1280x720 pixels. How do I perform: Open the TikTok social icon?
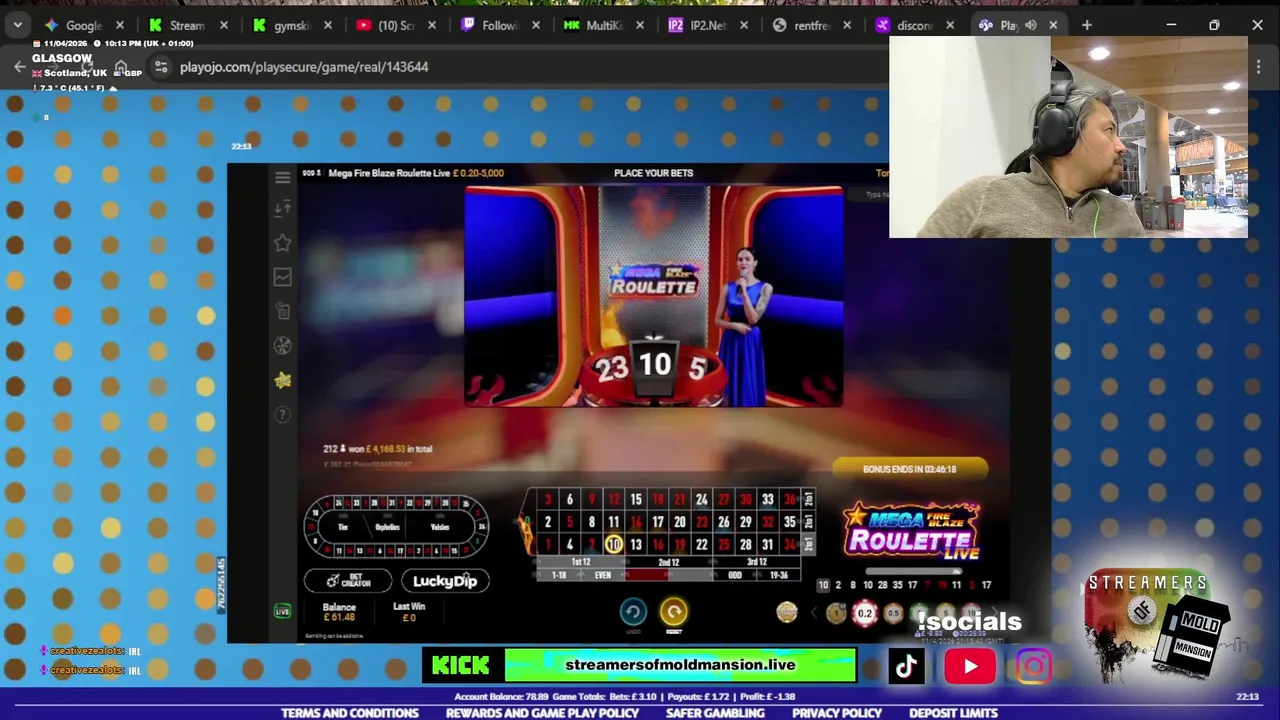(x=906, y=666)
